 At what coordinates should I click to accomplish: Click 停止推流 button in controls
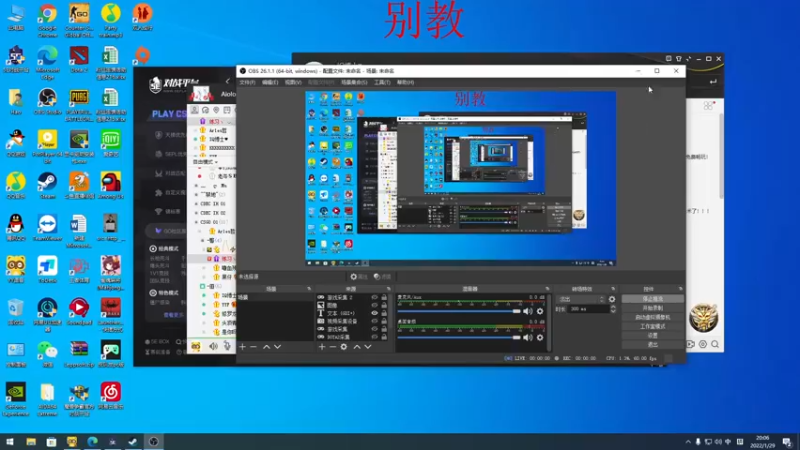pyautogui.click(x=653, y=299)
